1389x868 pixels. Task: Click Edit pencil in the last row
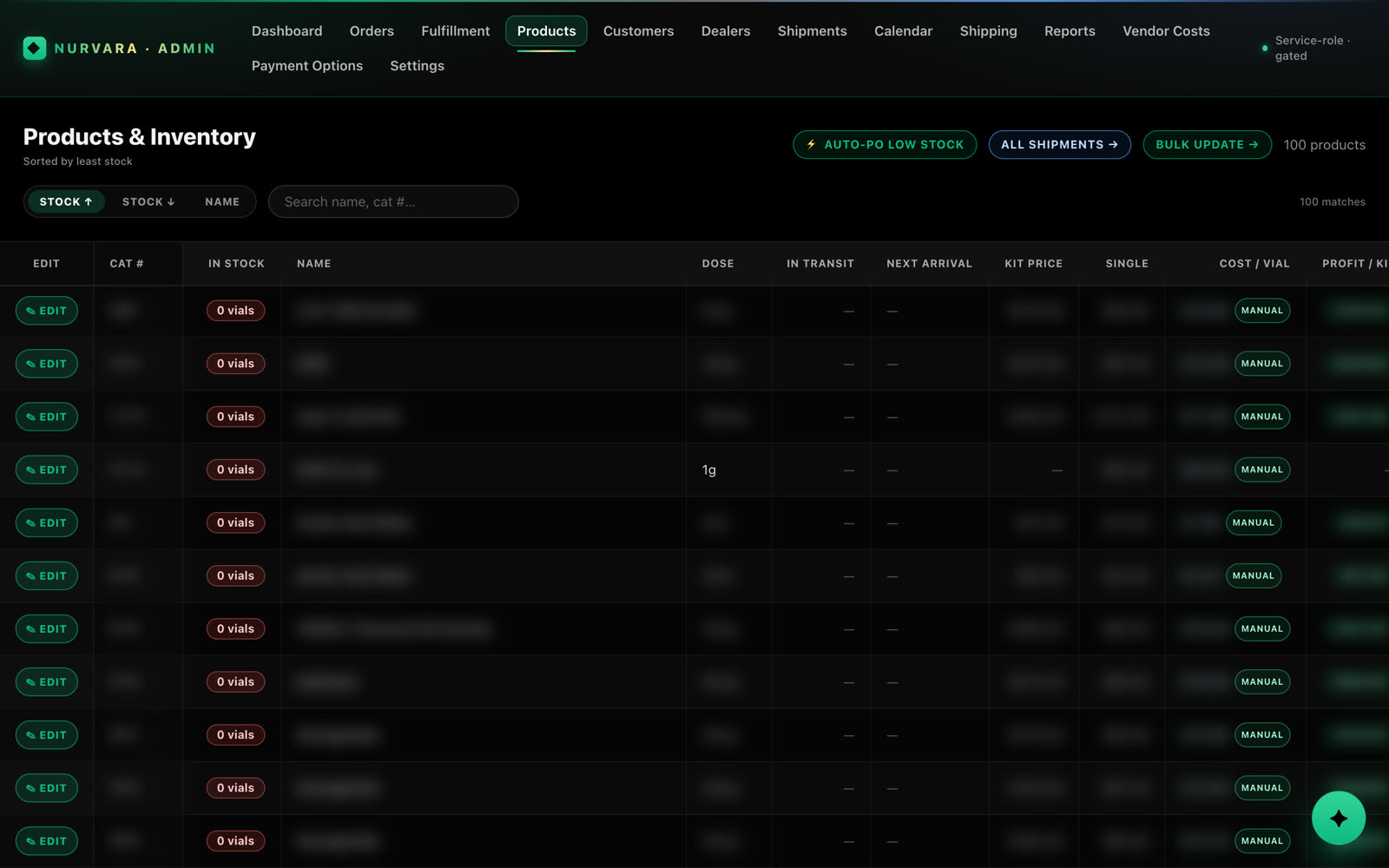point(47,841)
